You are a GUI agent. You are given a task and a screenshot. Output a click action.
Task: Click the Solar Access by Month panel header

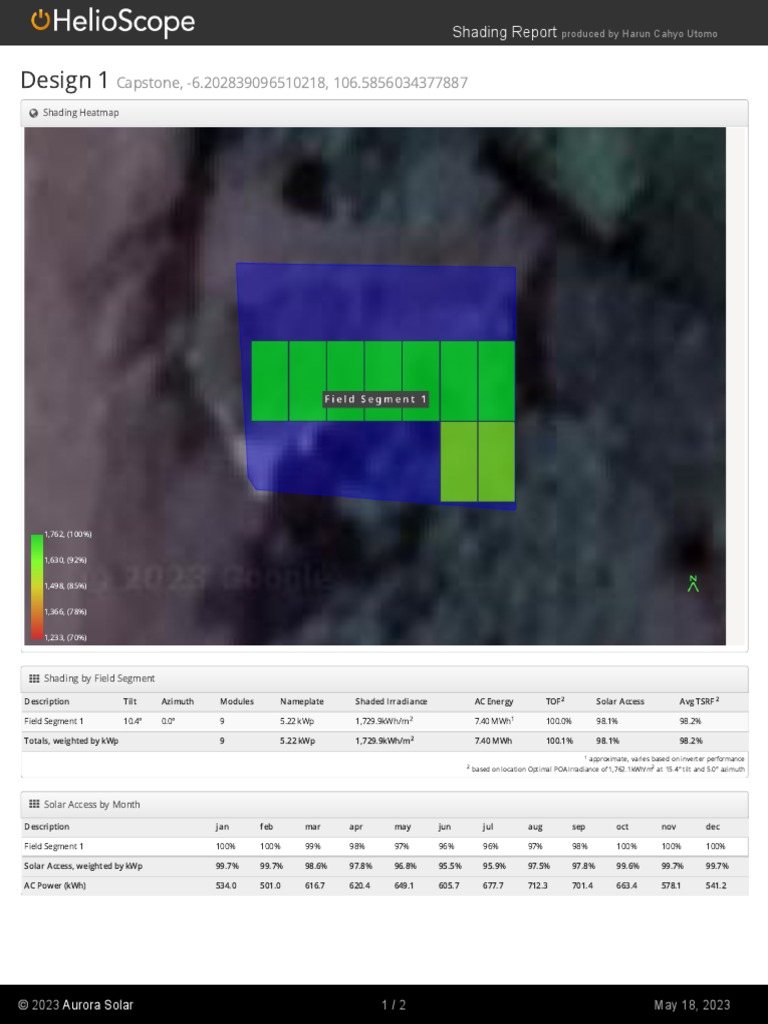(384, 805)
